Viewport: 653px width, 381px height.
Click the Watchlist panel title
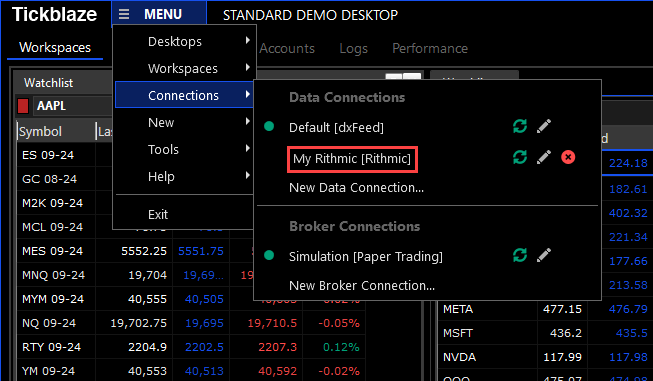48,83
